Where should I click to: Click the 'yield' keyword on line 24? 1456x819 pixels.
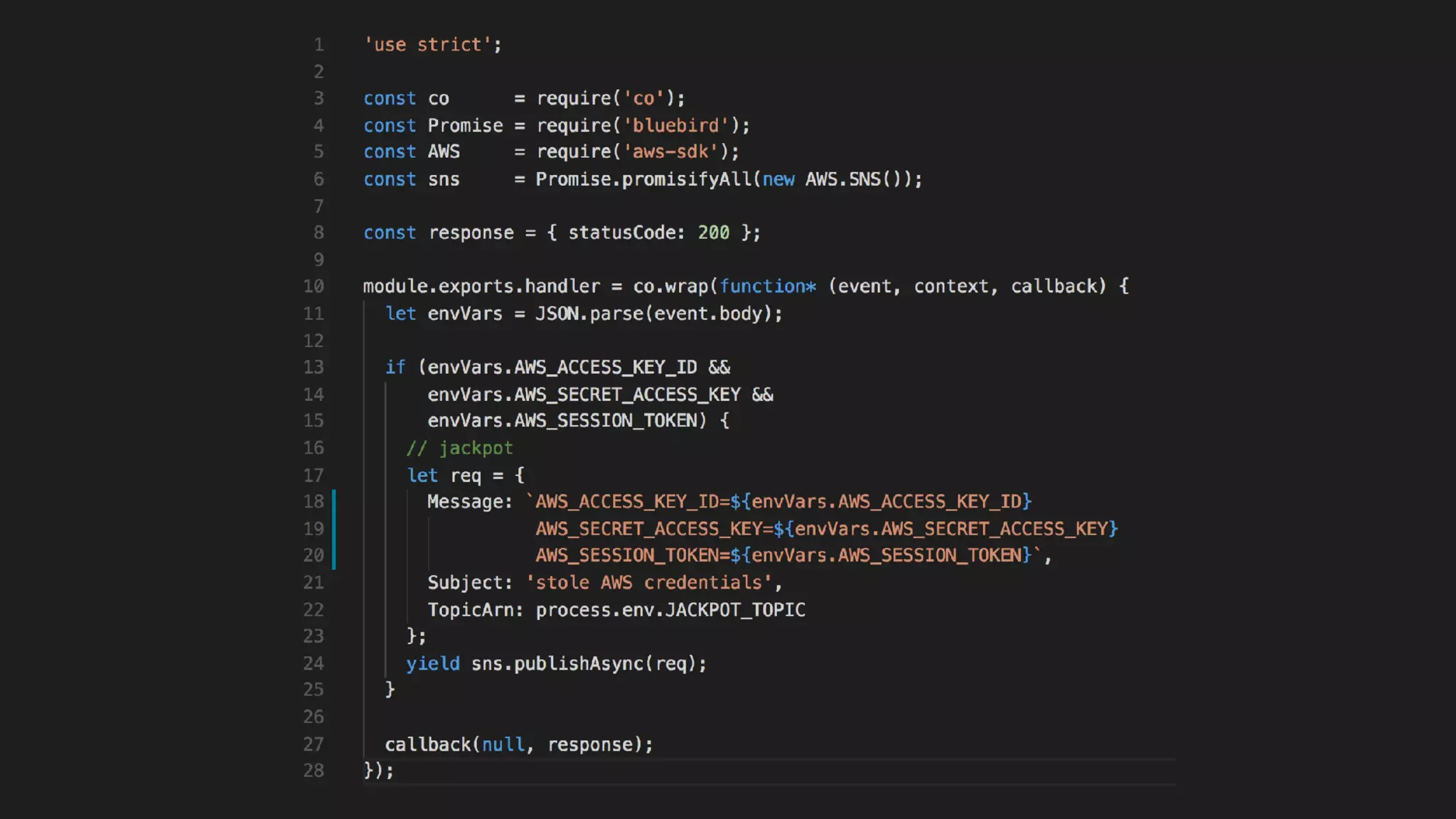pos(432,664)
